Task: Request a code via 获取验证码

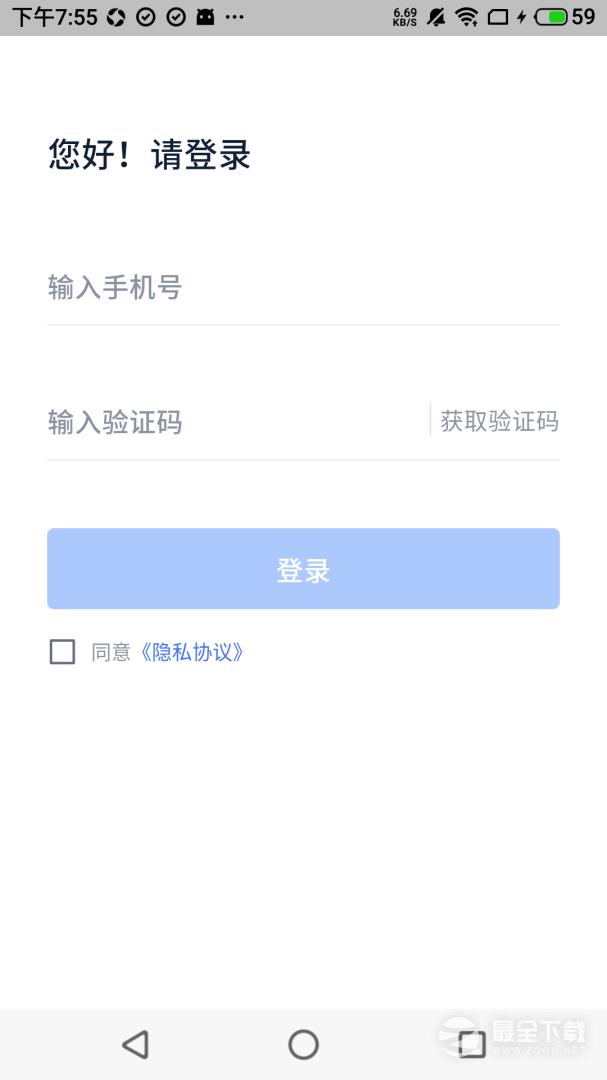Action: 497,421
